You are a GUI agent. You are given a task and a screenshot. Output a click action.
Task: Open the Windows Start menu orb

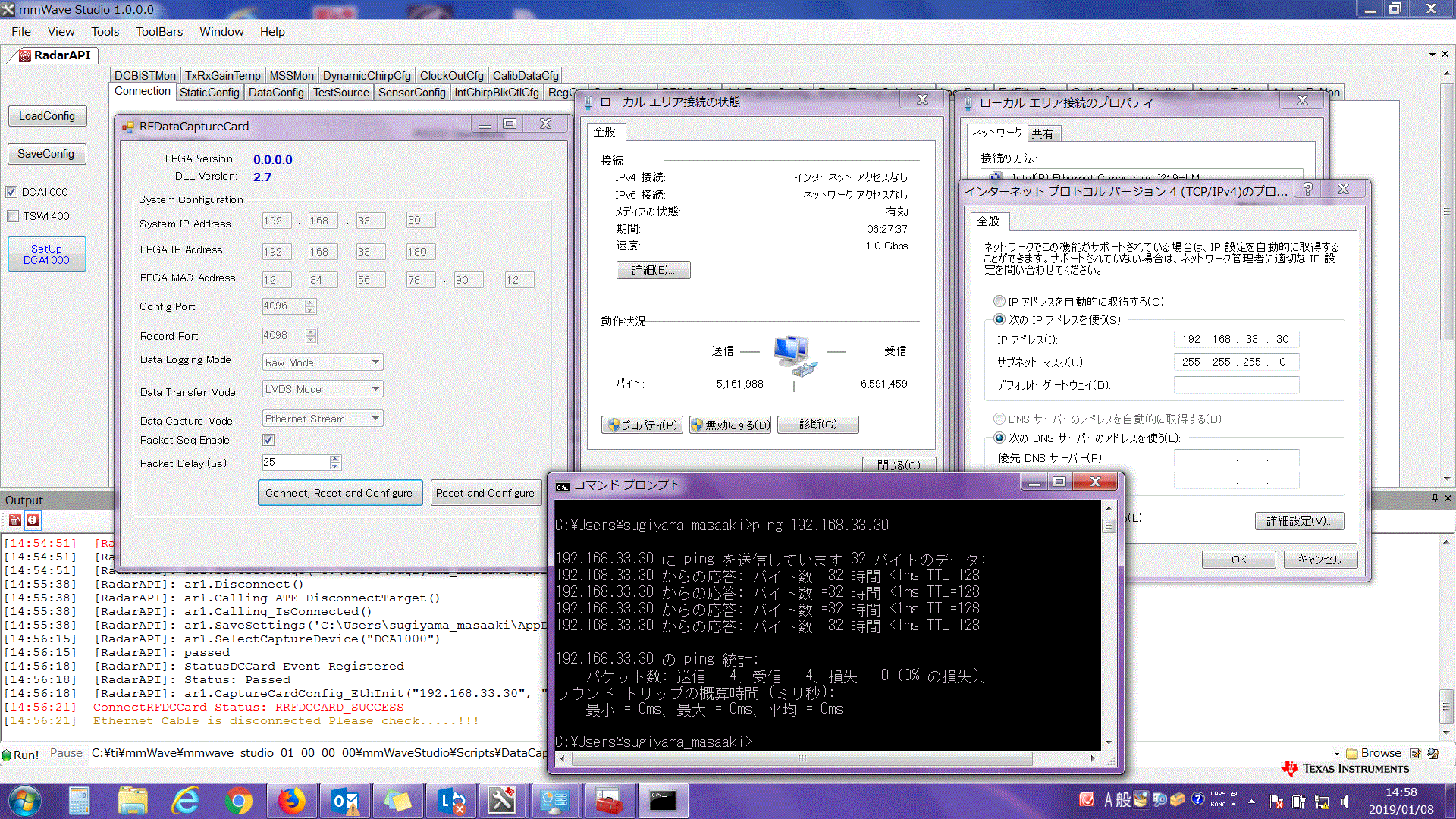pyautogui.click(x=25, y=801)
